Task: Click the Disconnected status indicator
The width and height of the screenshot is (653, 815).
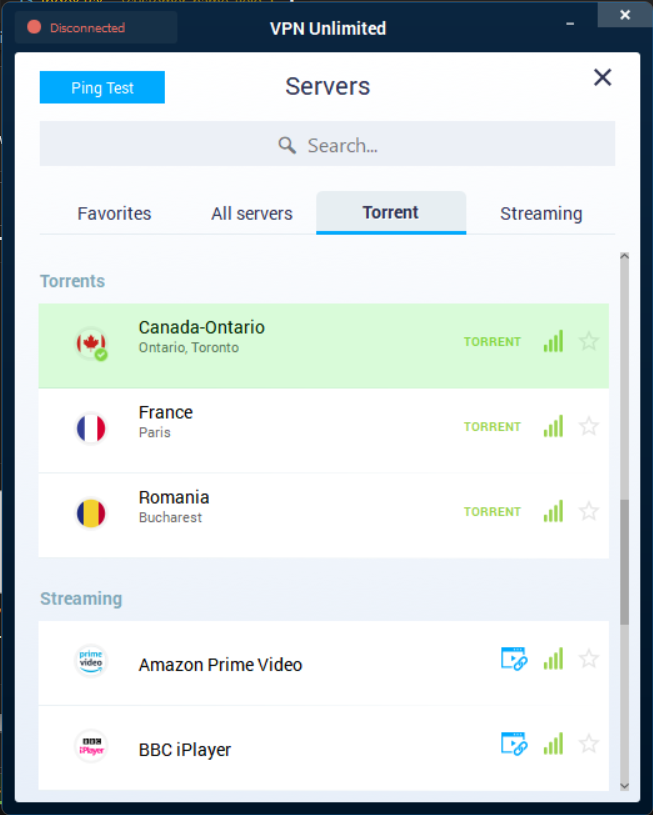Action: click(x=96, y=28)
